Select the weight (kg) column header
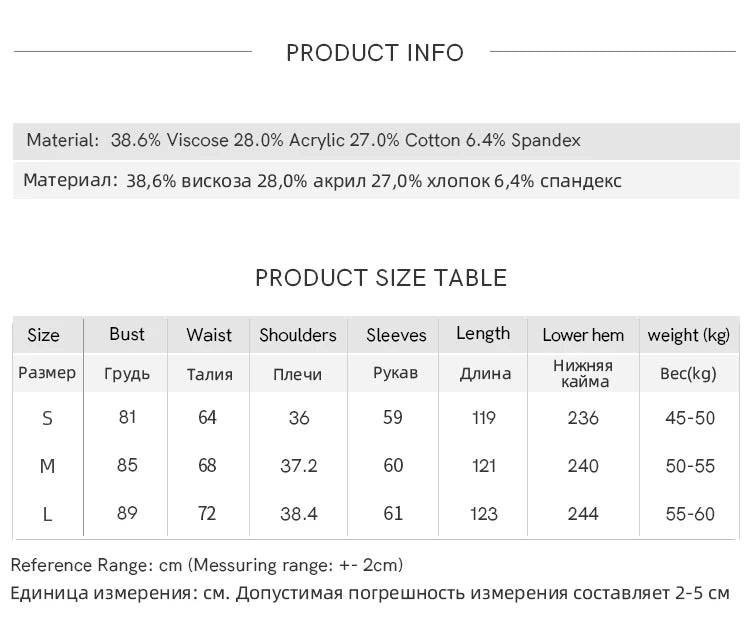This screenshot has width=750, height=630. pyautogui.click(x=689, y=335)
